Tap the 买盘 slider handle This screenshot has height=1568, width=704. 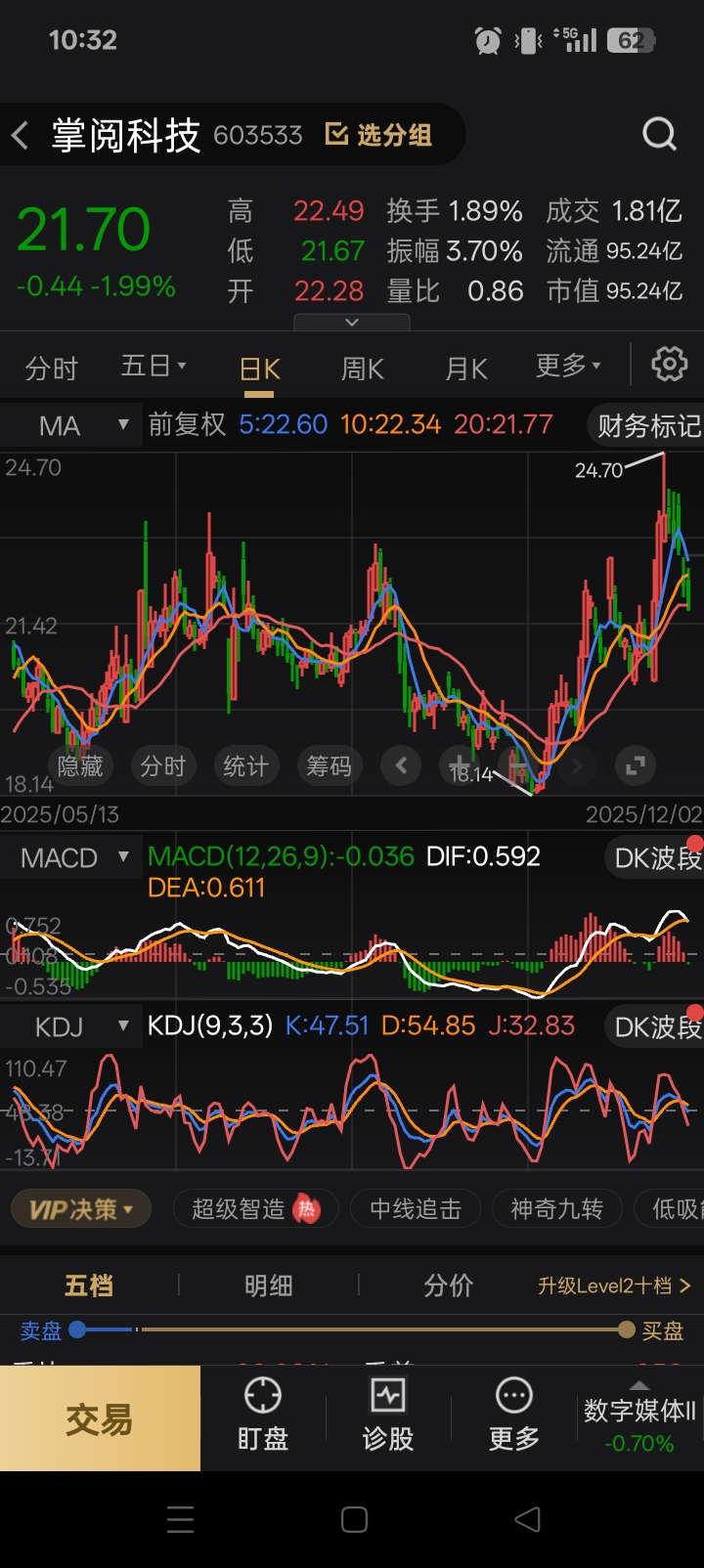627,1329
